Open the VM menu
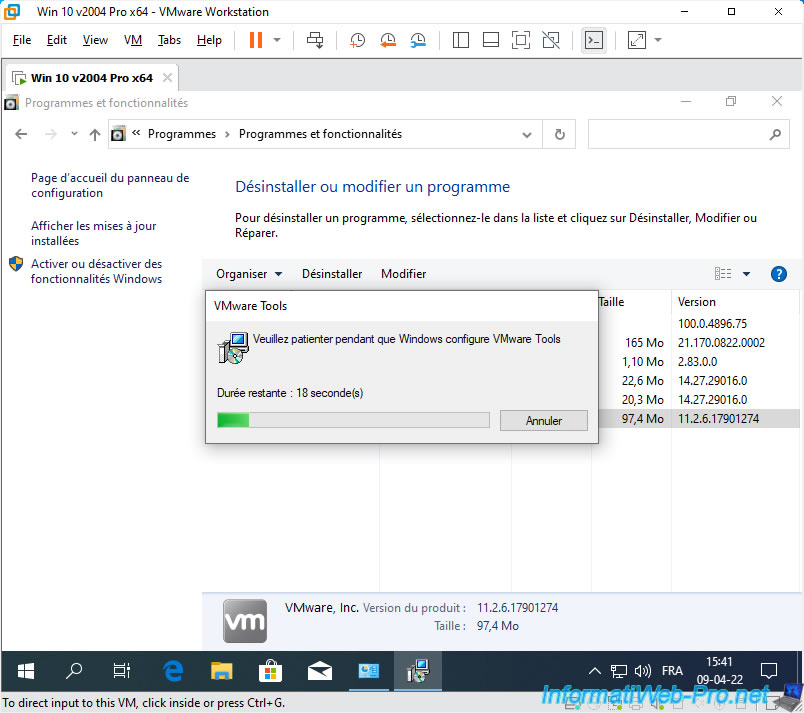 [x=133, y=40]
